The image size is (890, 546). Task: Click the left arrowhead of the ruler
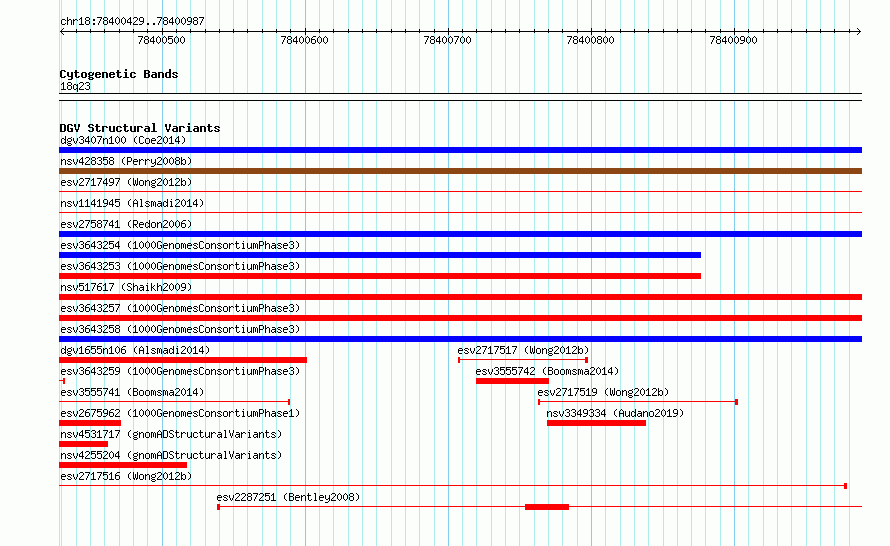point(62,32)
